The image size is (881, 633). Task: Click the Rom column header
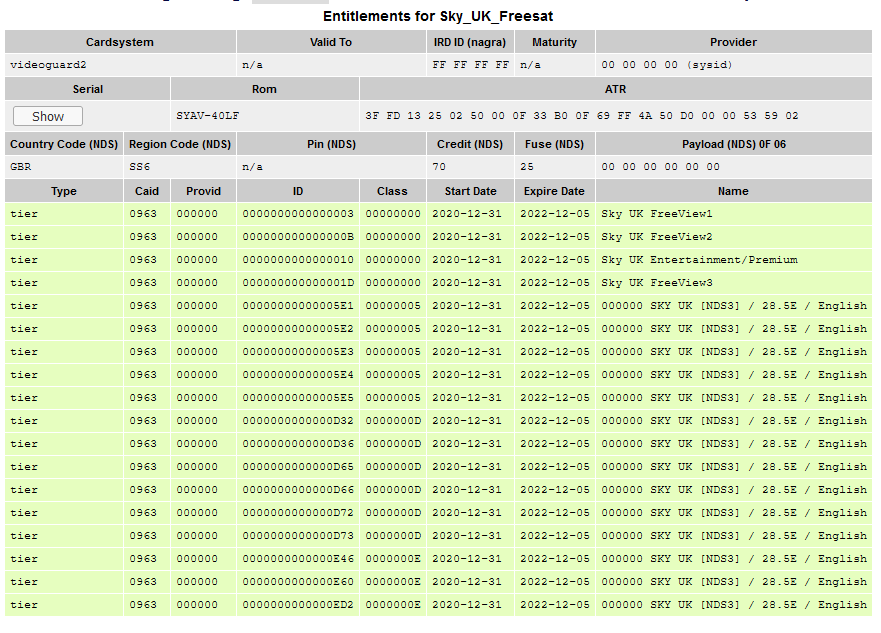[x=264, y=89]
